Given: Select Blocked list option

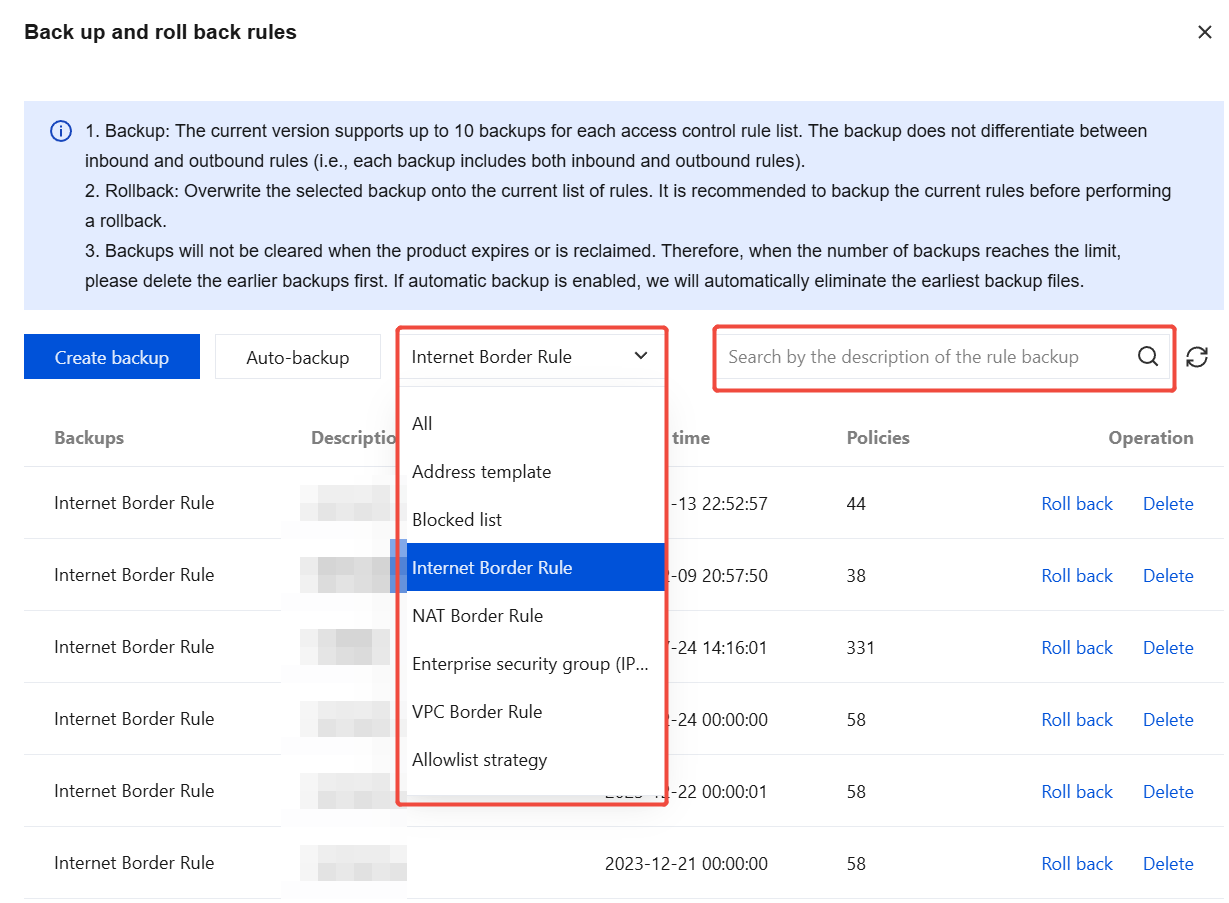Looking at the screenshot, I should coord(457,520).
